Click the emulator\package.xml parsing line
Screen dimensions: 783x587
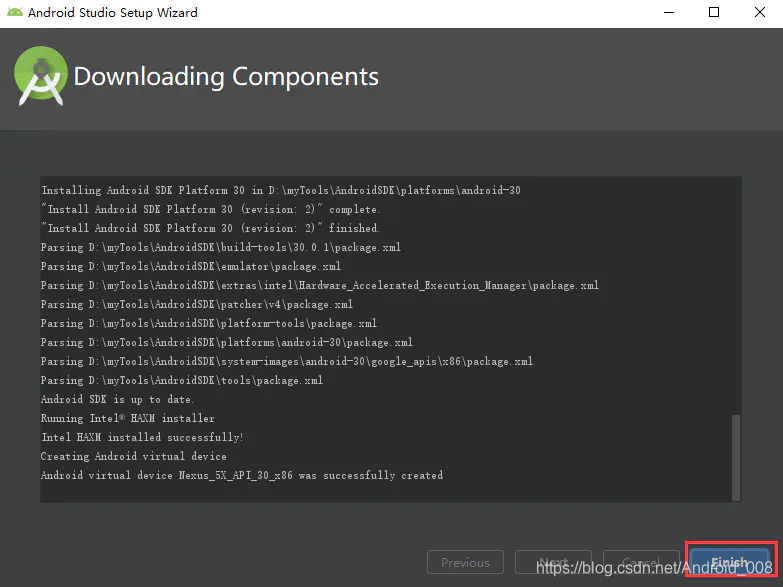click(191, 266)
